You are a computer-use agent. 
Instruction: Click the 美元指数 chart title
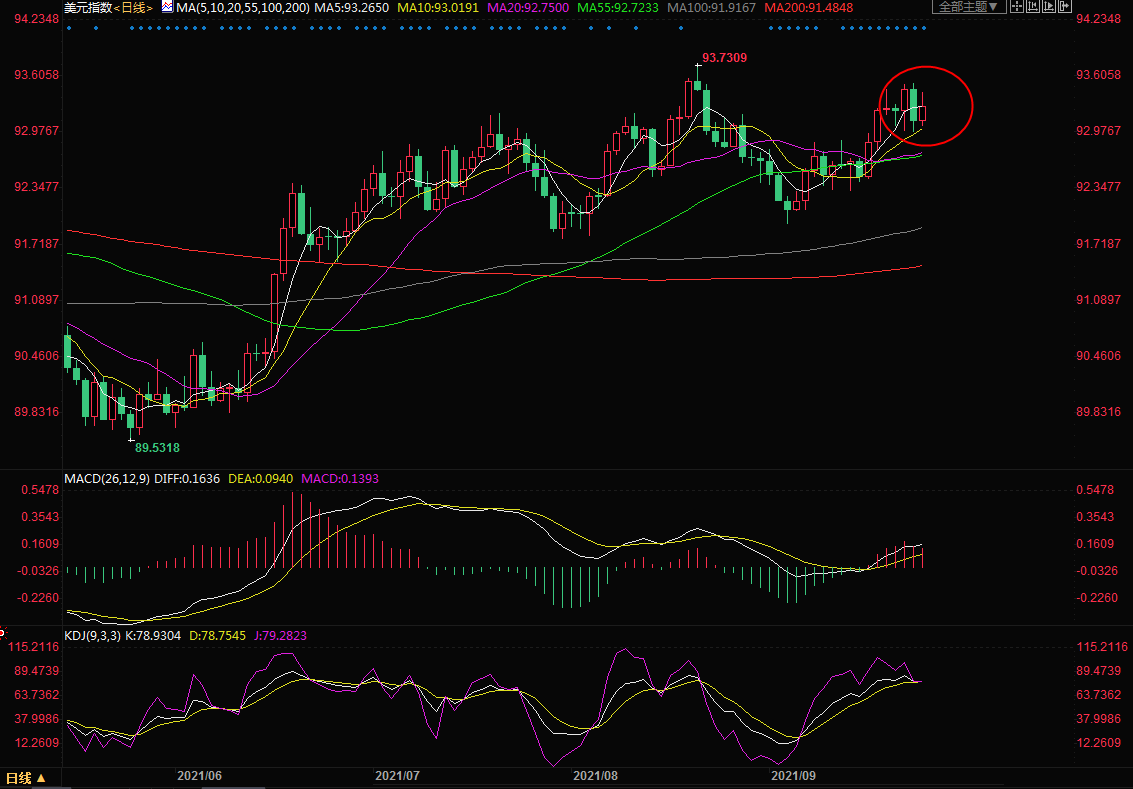tap(86, 7)
